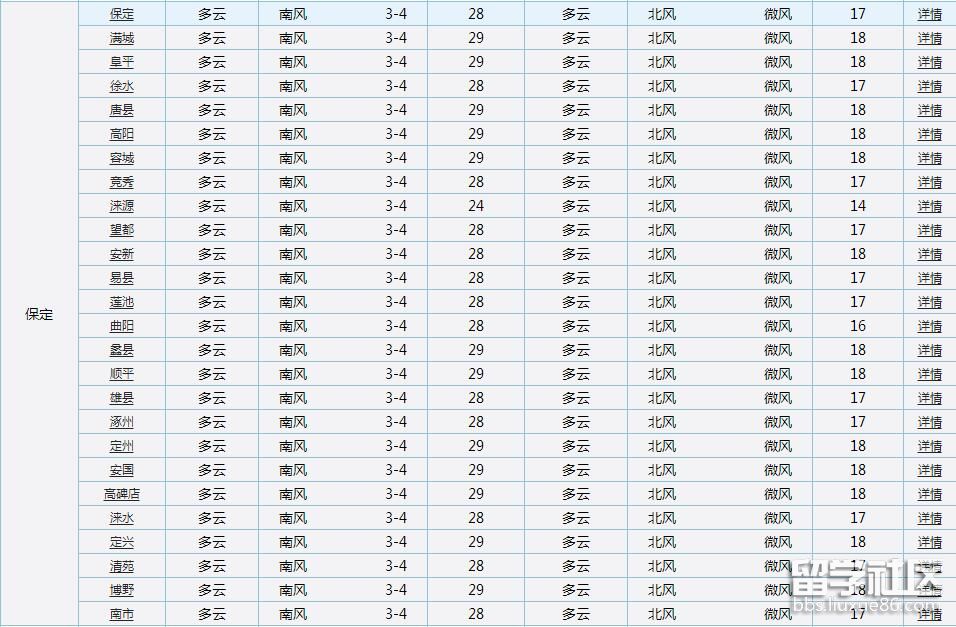Open the 安新 weather page
The image size is (956, 627).
pyautogui.click(x=120, y=254)
